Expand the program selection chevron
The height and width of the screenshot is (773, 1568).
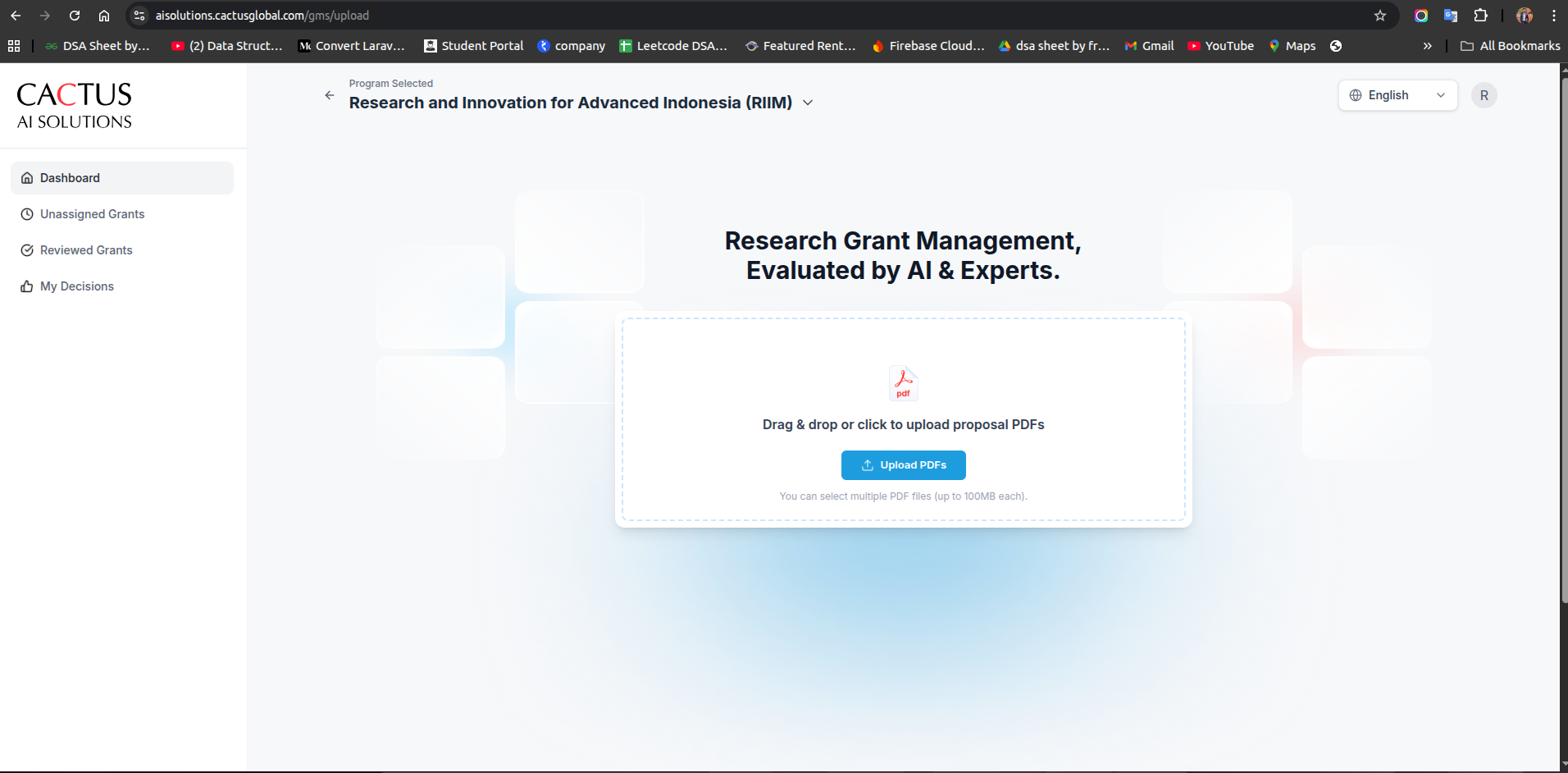(x=808, y=103)
